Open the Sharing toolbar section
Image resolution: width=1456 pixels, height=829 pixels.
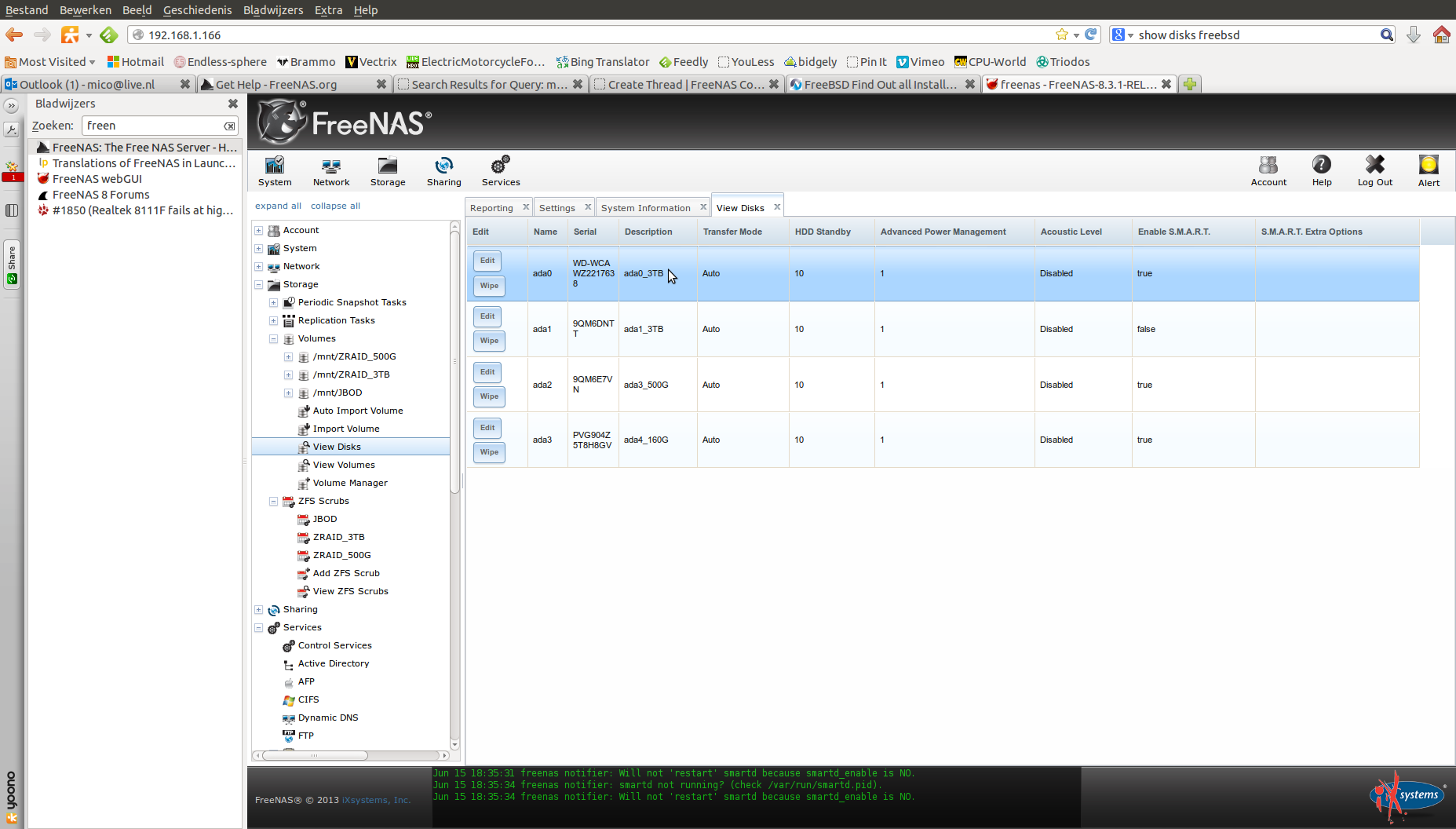click(x=444, y=170)
